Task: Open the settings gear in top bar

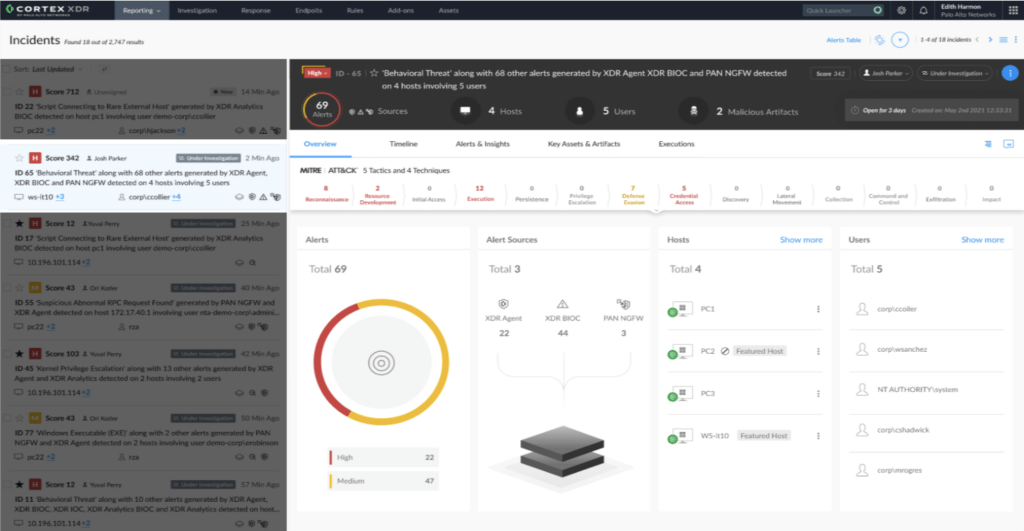Action: point(901,10)
